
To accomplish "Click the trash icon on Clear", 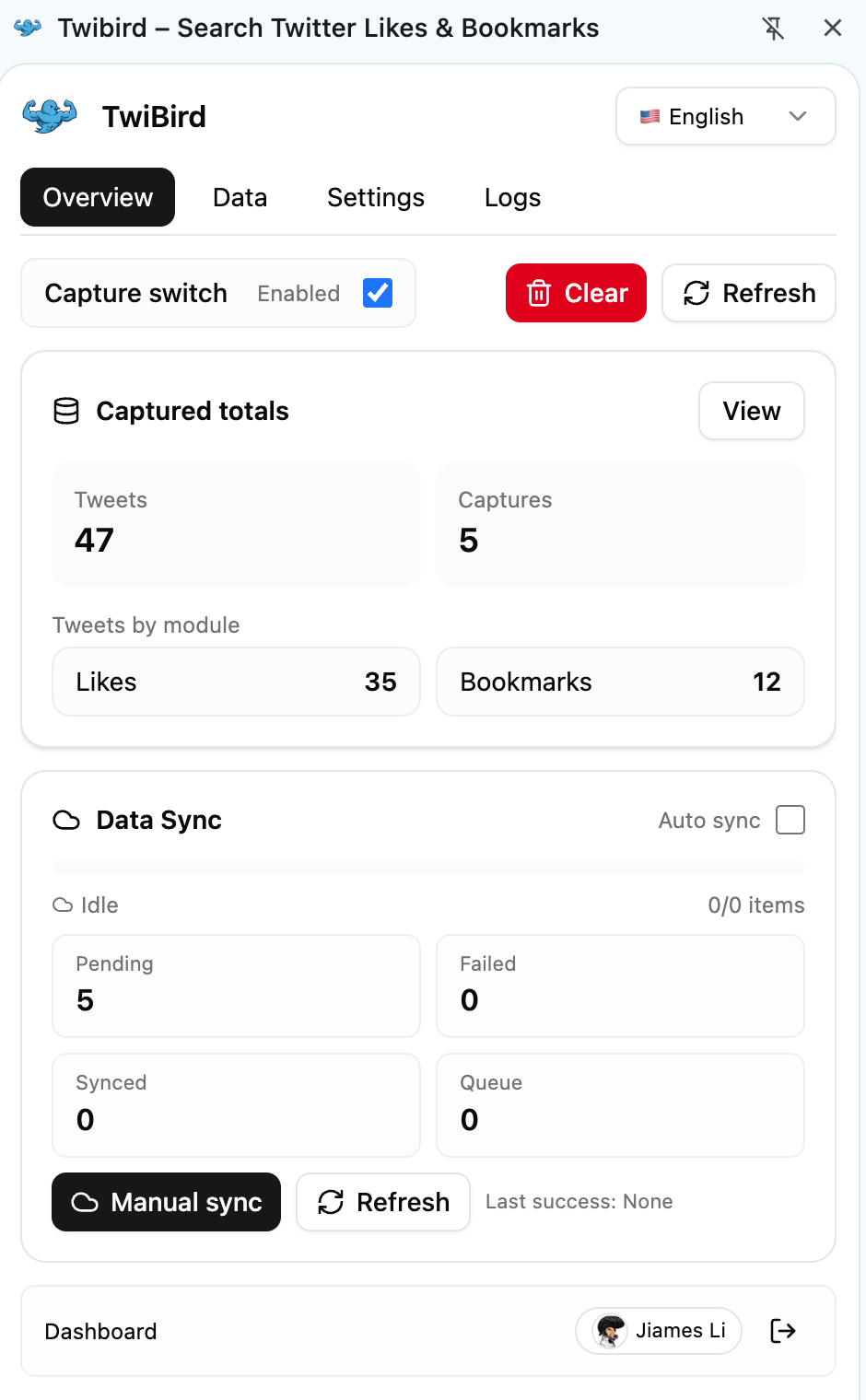I will (x=539, y=293).
